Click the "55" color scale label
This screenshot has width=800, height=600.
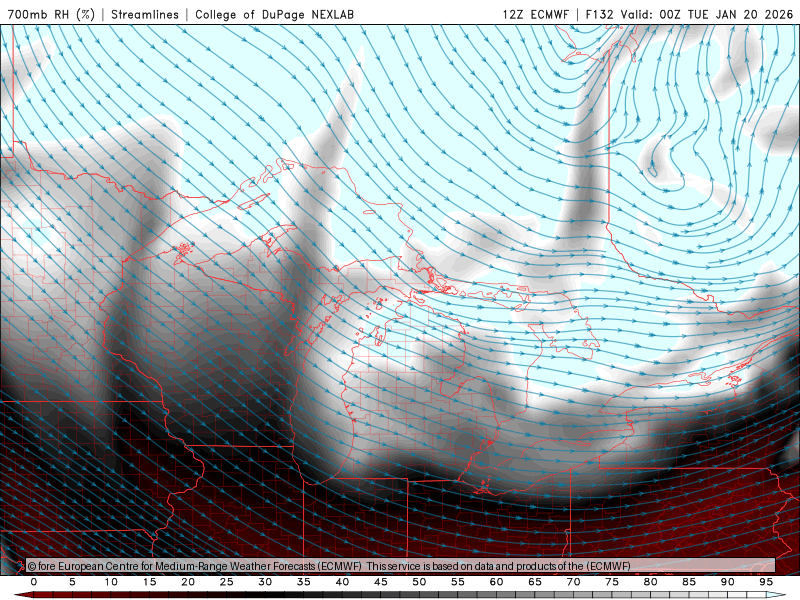(458, 582)
